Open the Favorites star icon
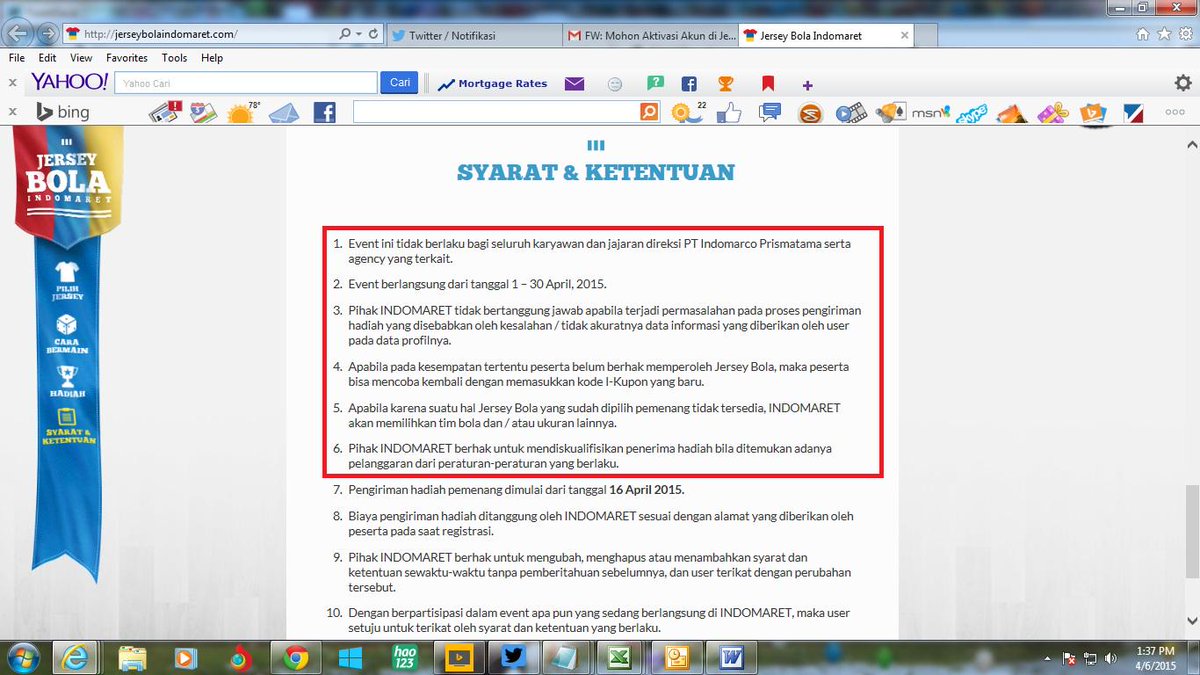 point(1163,34)
